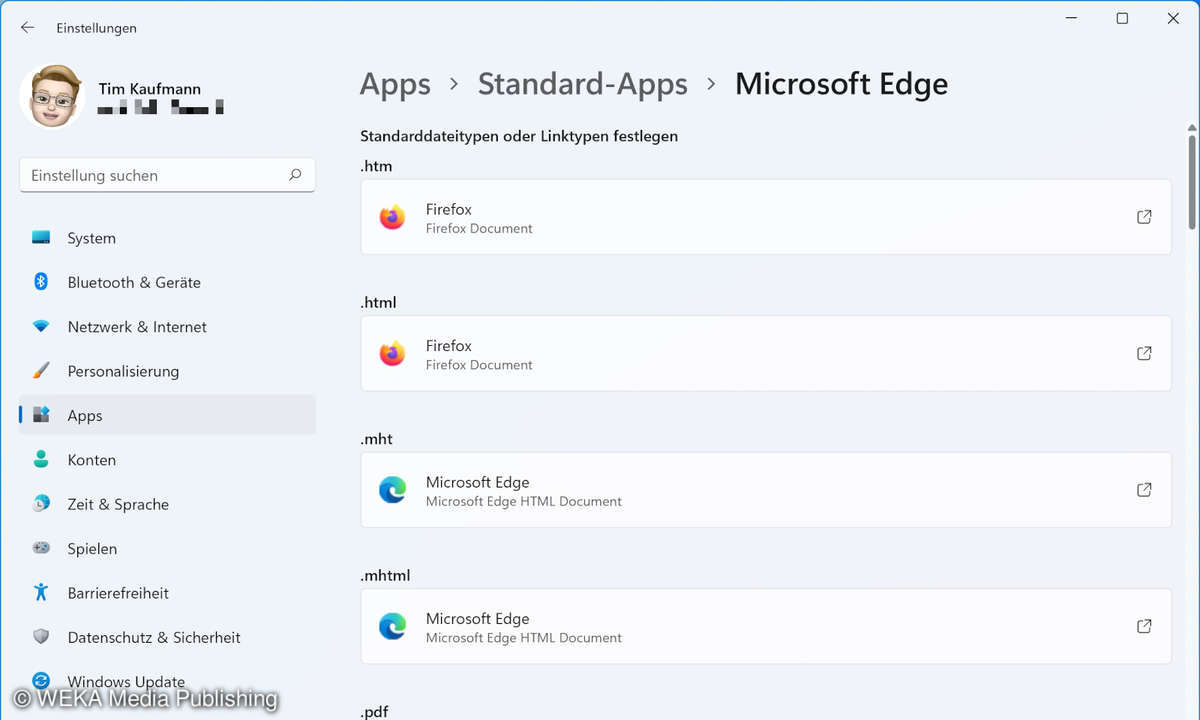
Task: Click the .mhtml file type label
Action: click(385, 575)
